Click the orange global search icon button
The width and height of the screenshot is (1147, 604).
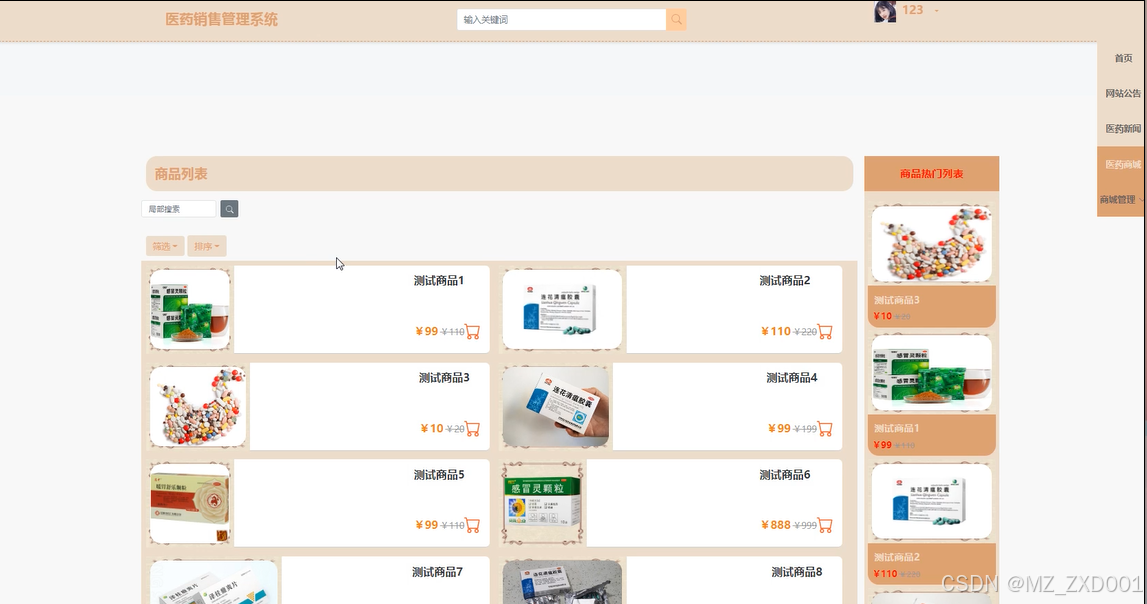(x=676, y=20)
